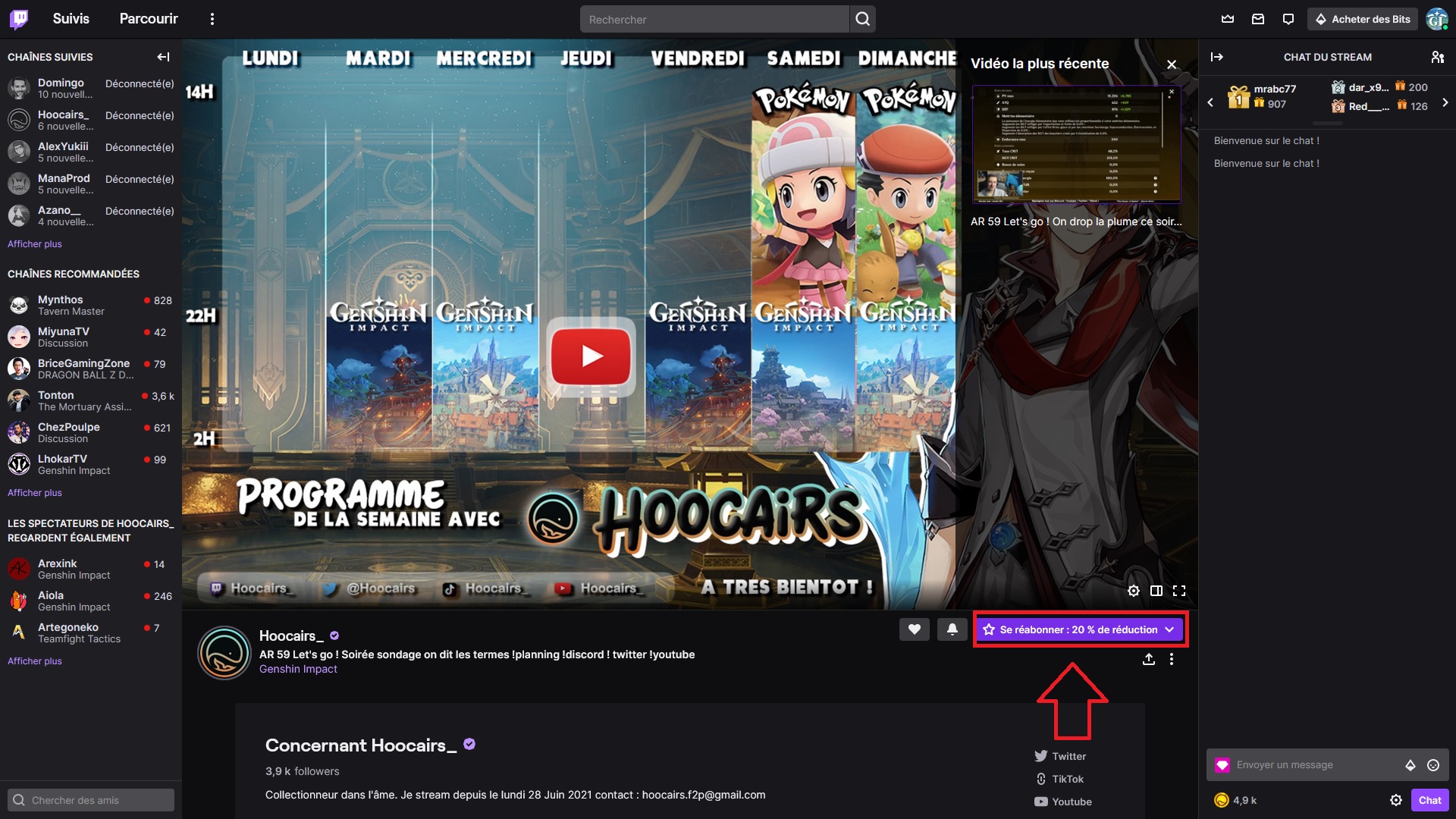Open the channel points 4,9 k balance
This screenshot has height=819, width=1456.
pos(1235,800)
